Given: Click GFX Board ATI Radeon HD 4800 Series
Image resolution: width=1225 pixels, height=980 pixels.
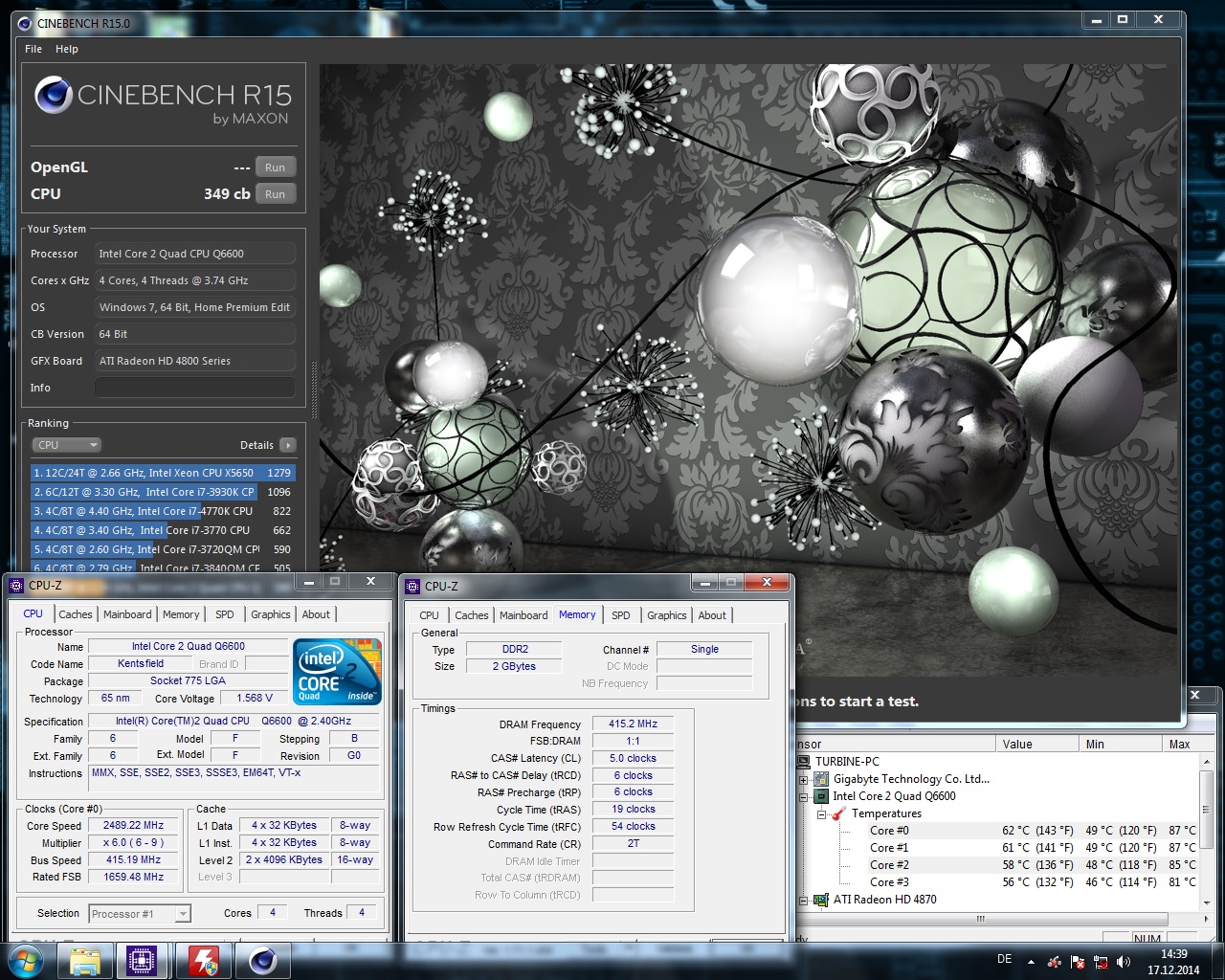Looking at the screenshot, I should click(195, 361).
